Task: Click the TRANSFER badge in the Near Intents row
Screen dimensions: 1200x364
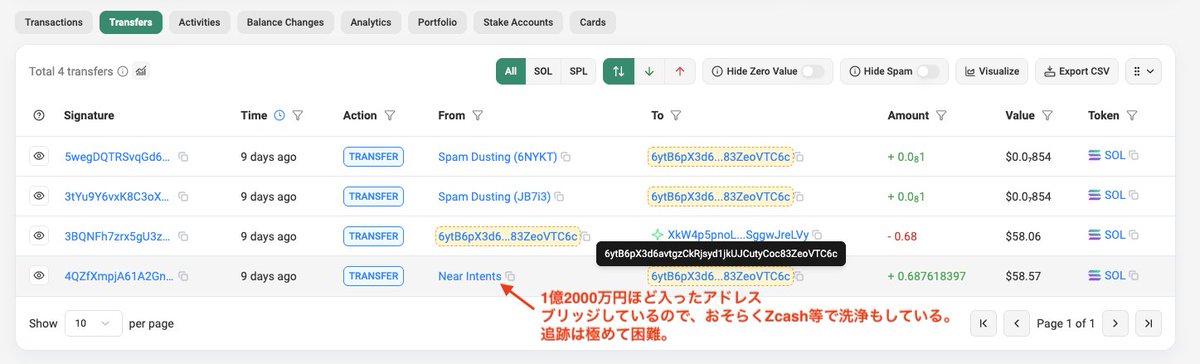Action: pyautogui.click(x=372, y=275)
